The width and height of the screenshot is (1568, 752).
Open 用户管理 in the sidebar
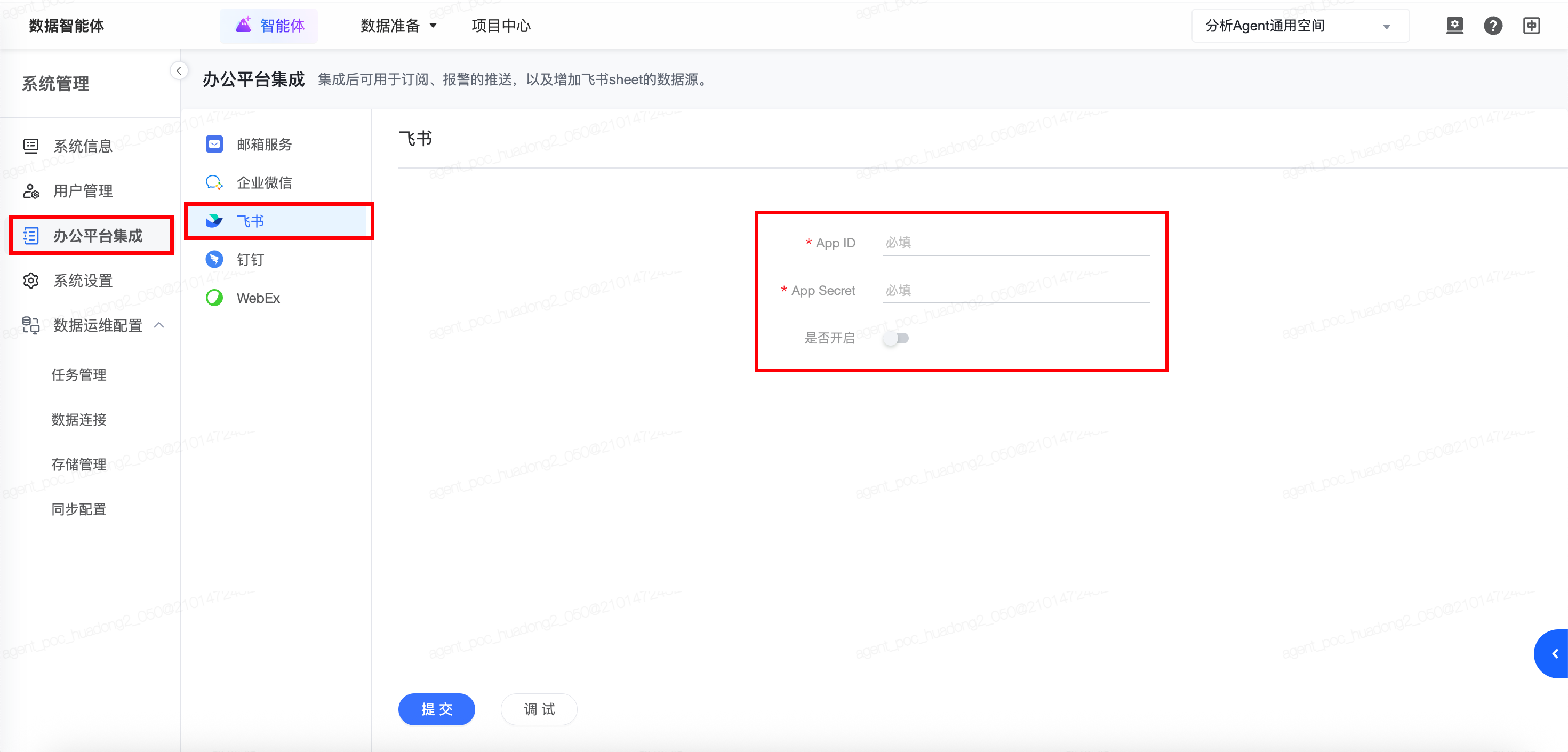[83, 191]
